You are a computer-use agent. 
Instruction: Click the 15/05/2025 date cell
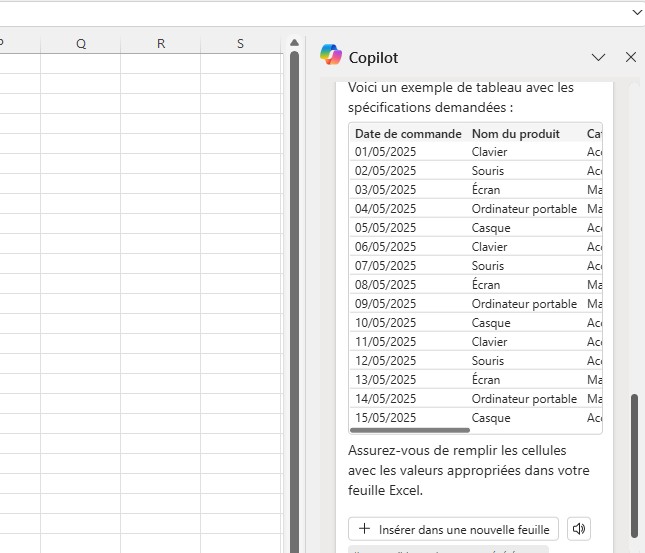coord(385,418)
